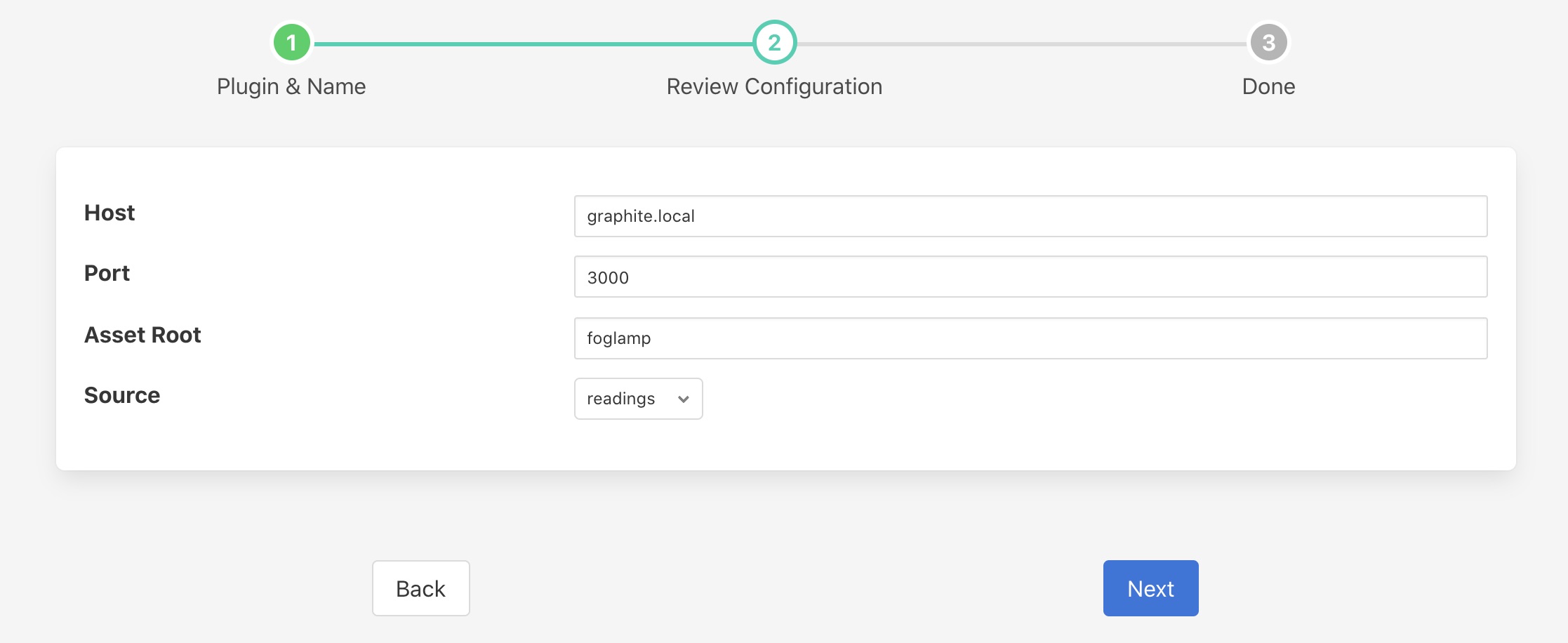1568x643 pixels.
Task: Click the green step 1 circle
Action: tap(291, 43)
